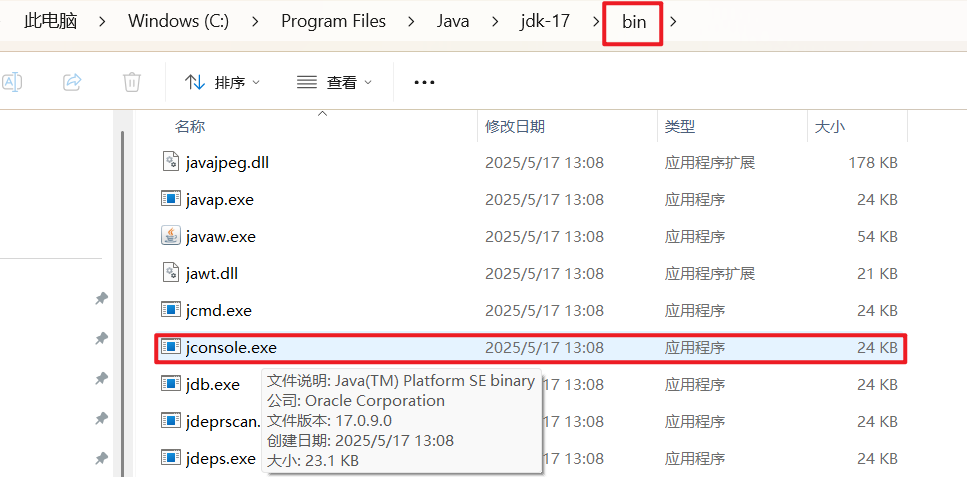Screen dimensions: 967x477
Task: Open the 查看 view dropdown
Action: (x=334, y=82)
